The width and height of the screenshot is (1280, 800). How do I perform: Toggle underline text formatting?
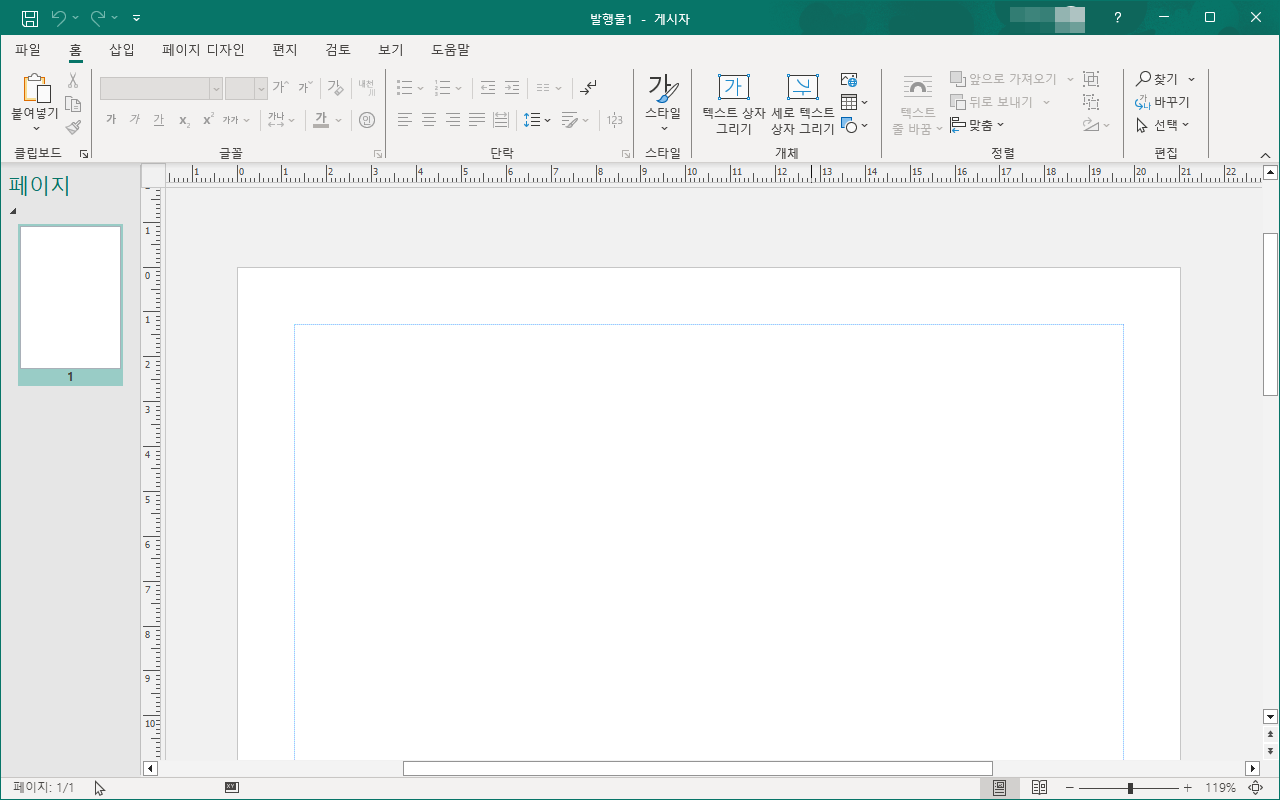point(159,120)
